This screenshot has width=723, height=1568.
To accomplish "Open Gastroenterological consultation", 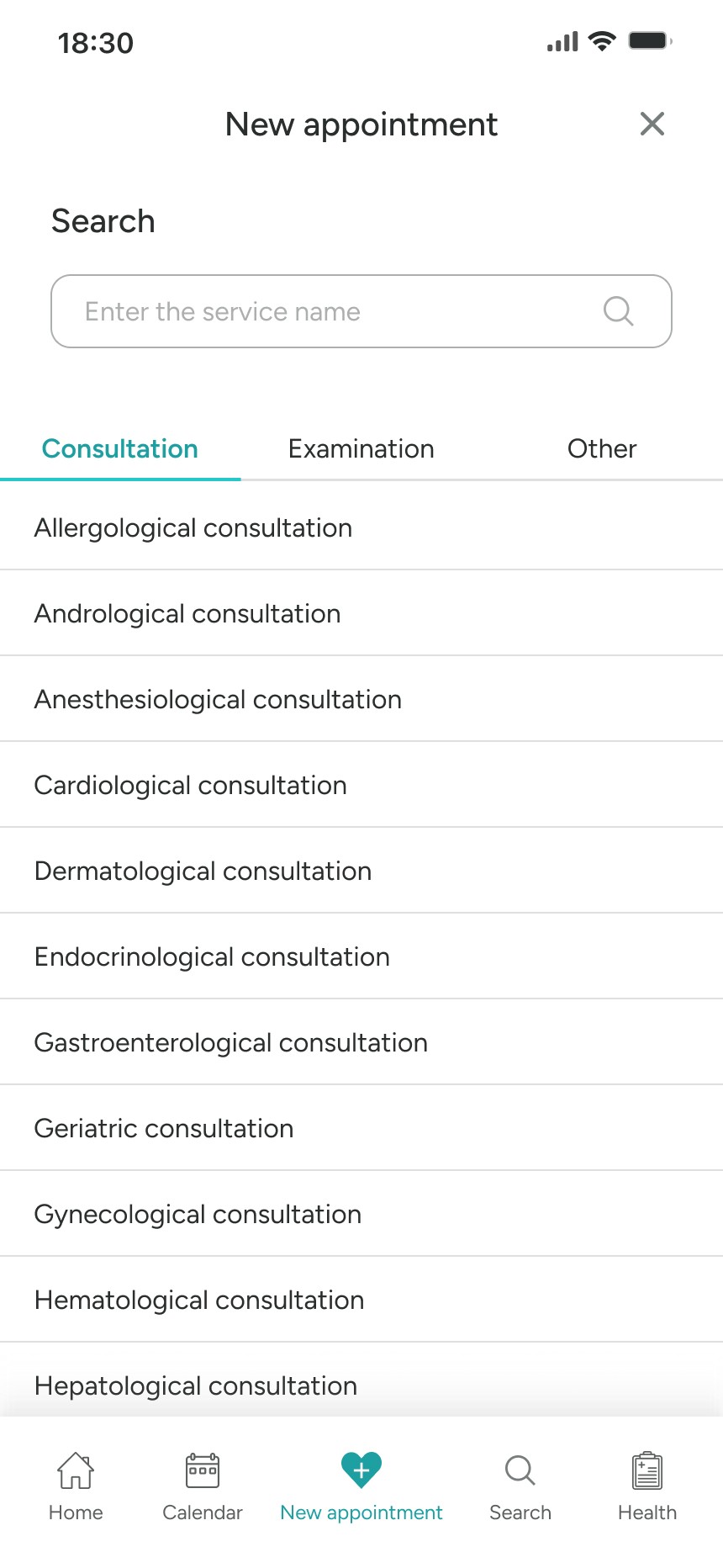I will pos(361,1042).
